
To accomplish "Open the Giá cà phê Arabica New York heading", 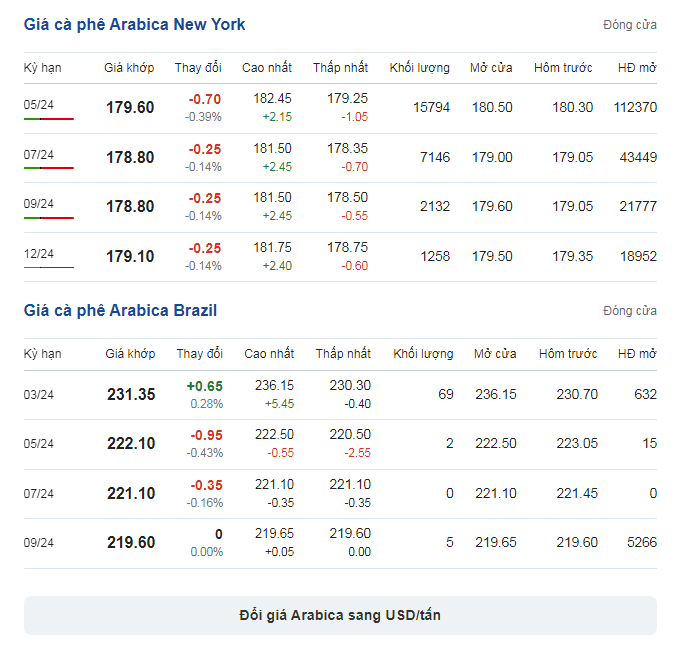I will 134,24.
